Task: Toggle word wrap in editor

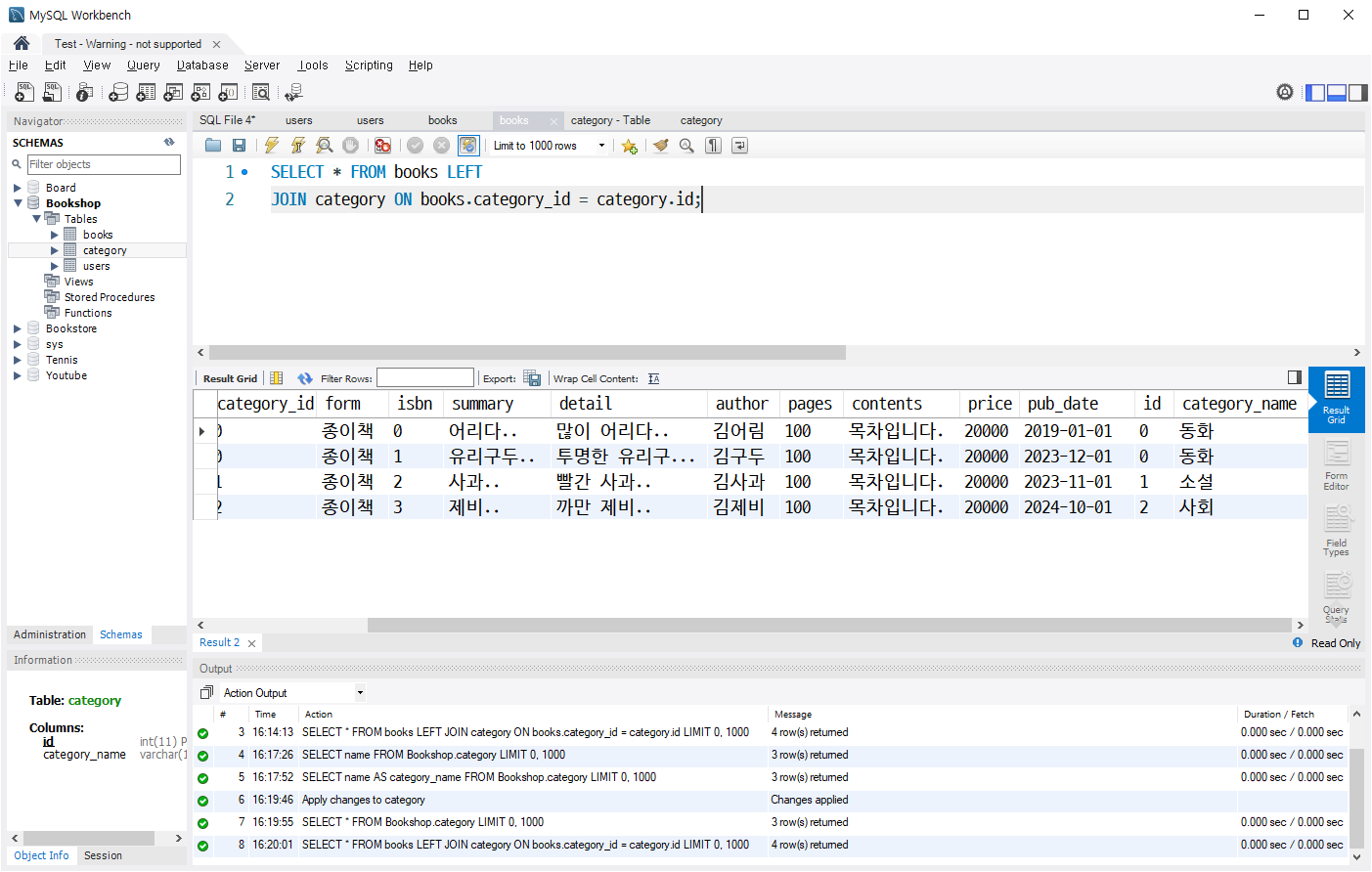Action: [739, 146]
